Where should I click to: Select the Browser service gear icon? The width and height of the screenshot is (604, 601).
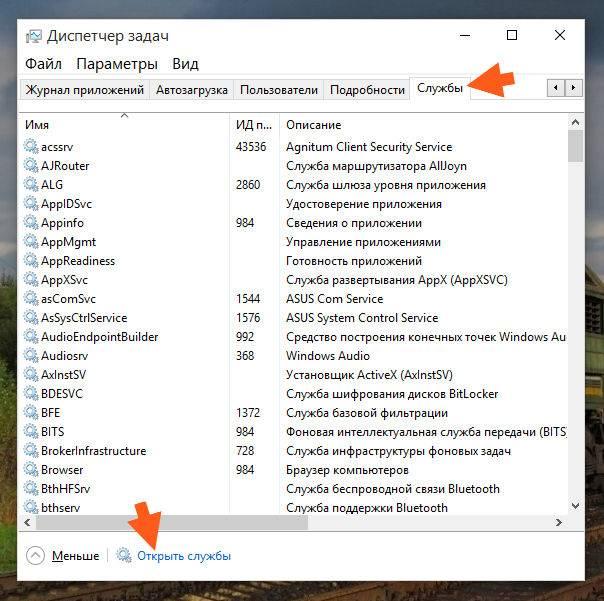point(31,470)
